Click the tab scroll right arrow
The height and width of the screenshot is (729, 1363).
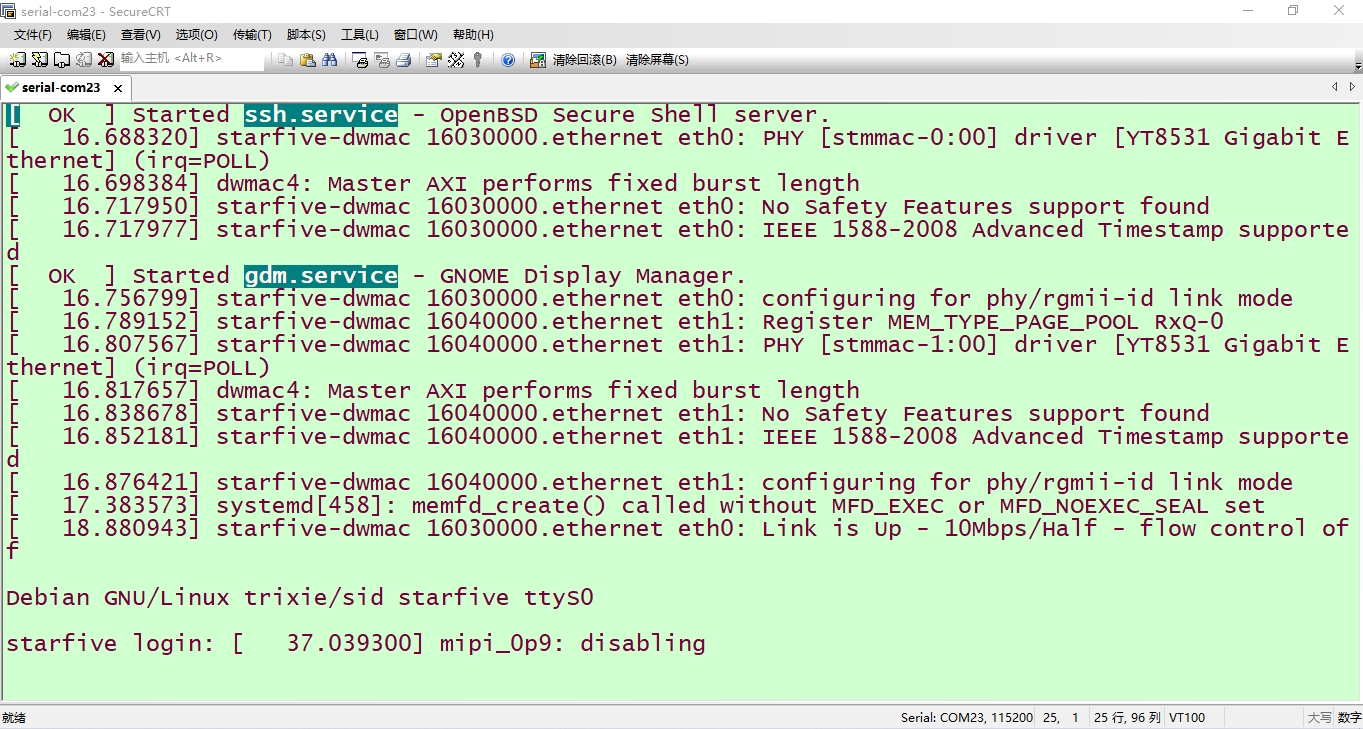pyautogui.click(x=1351, y=87)
